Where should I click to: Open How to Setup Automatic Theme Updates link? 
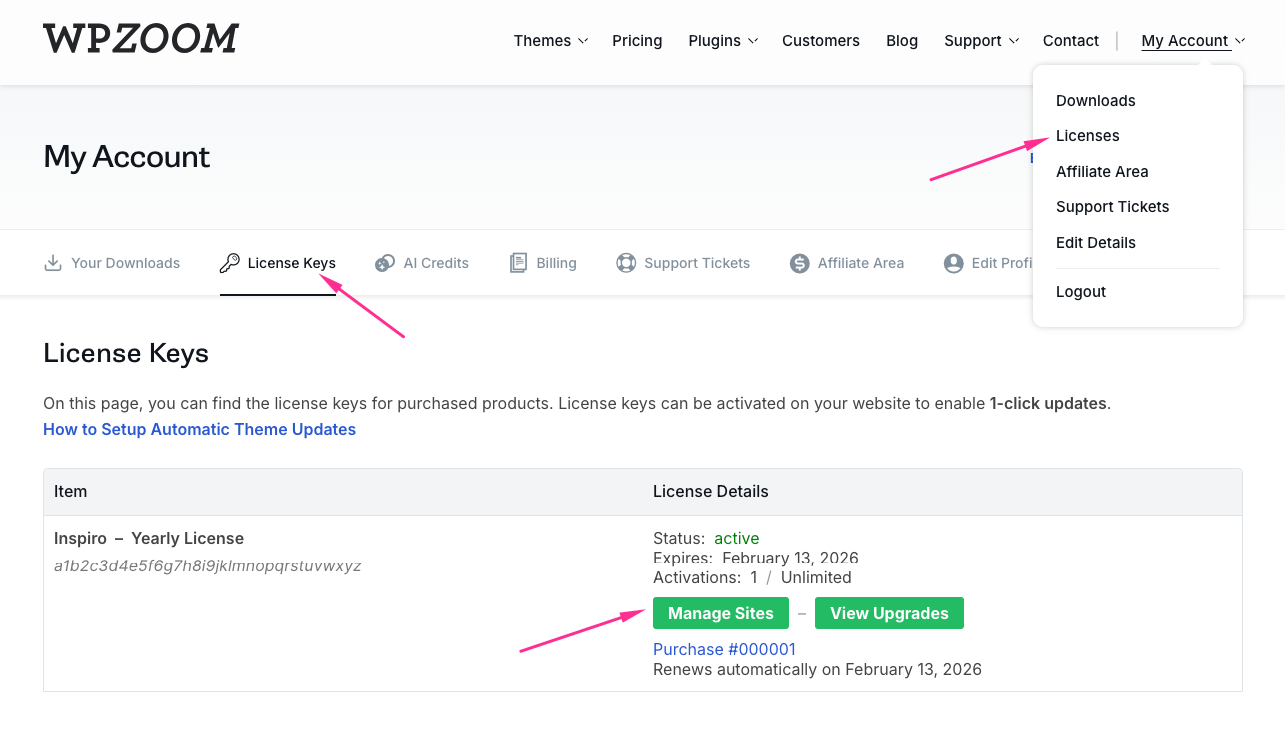pos(199,429)
